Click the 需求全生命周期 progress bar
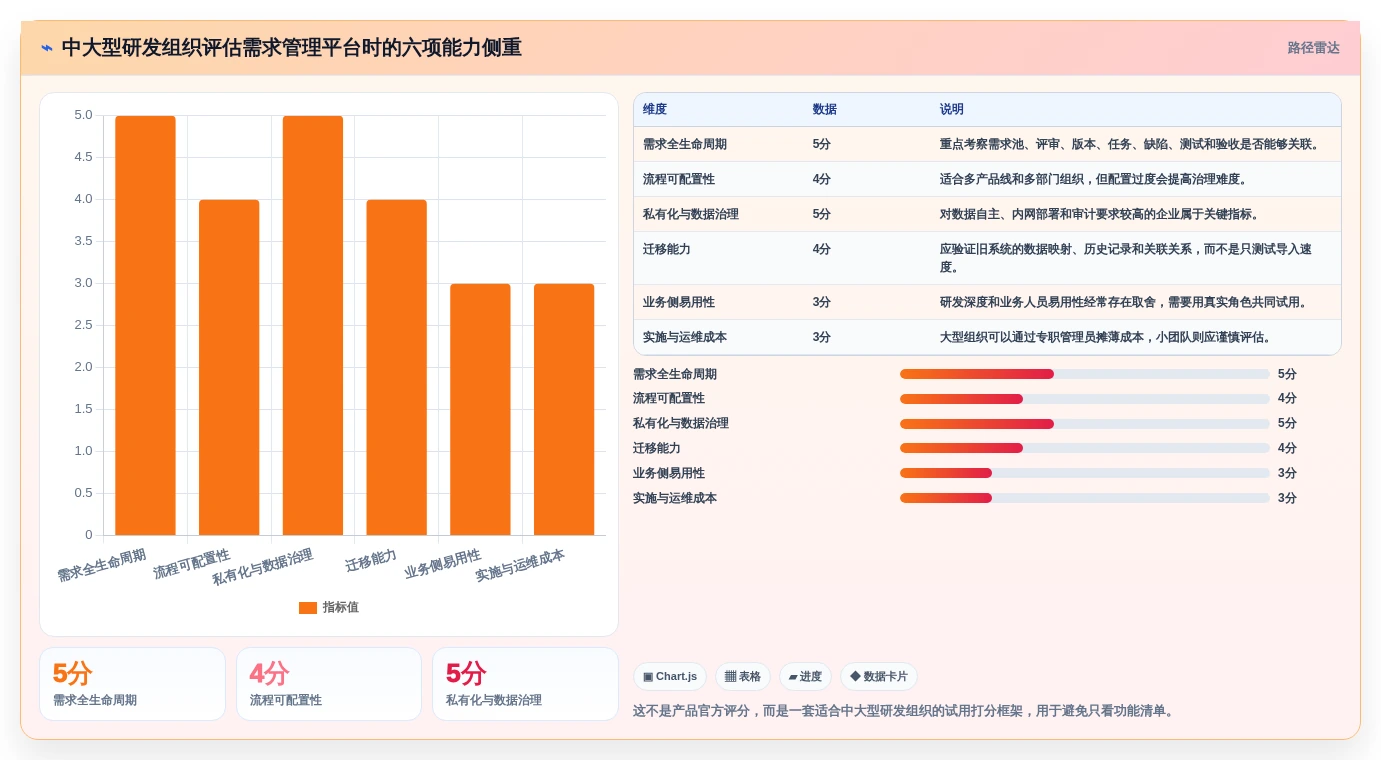This screenshot has width=1381, height=760. coord(1085,374)
